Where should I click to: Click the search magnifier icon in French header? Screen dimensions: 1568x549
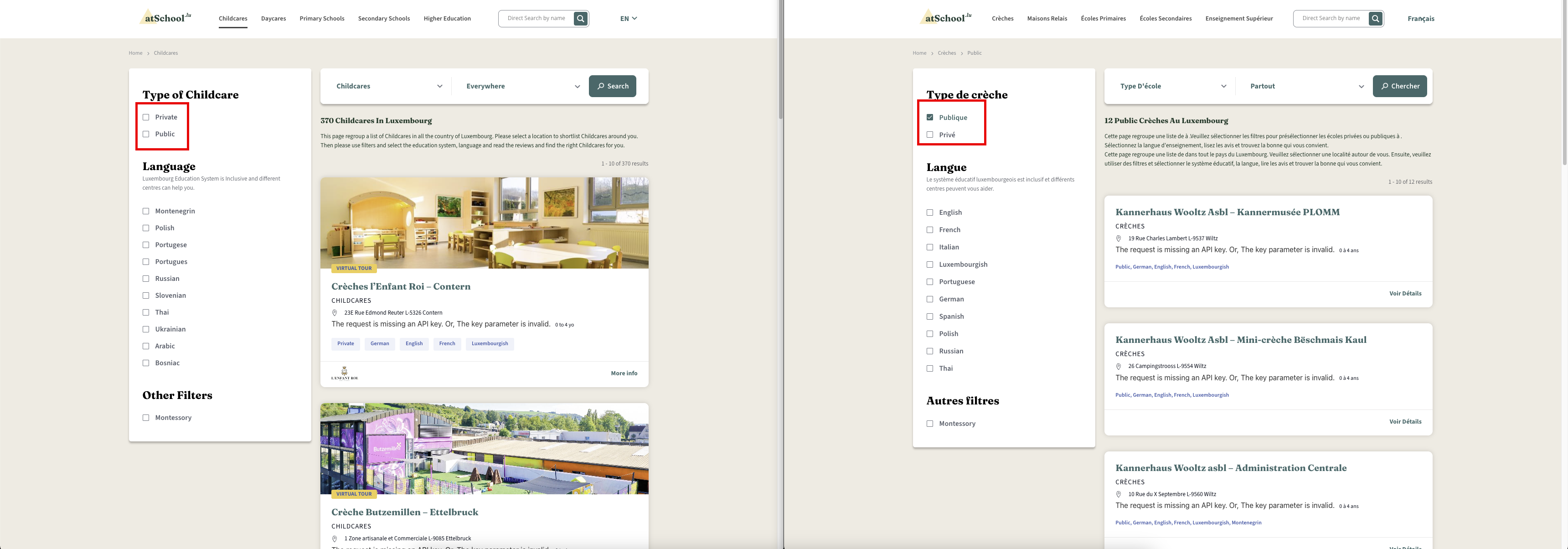(x=1376, y=18)
